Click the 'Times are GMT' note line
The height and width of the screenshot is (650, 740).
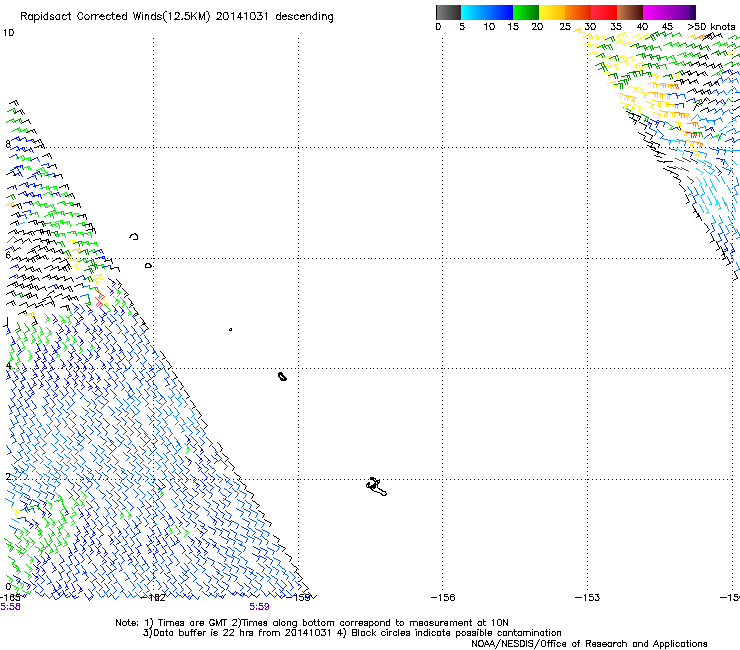[x=312, y=623]
